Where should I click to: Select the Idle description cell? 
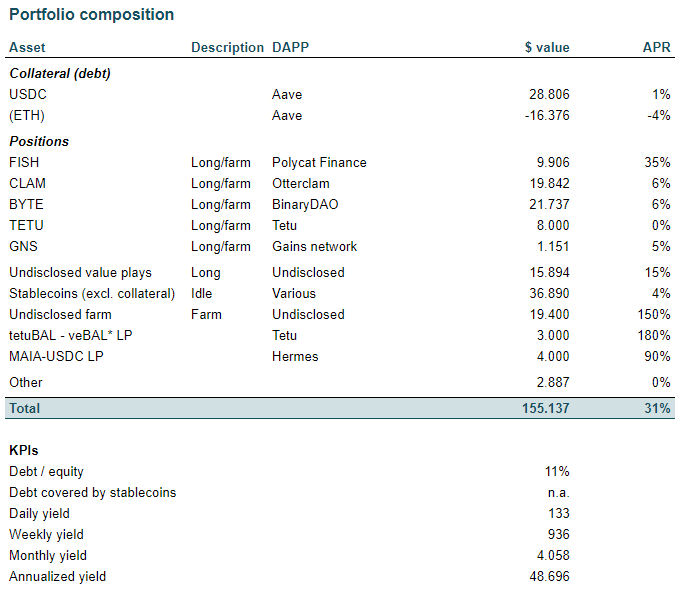201,294
